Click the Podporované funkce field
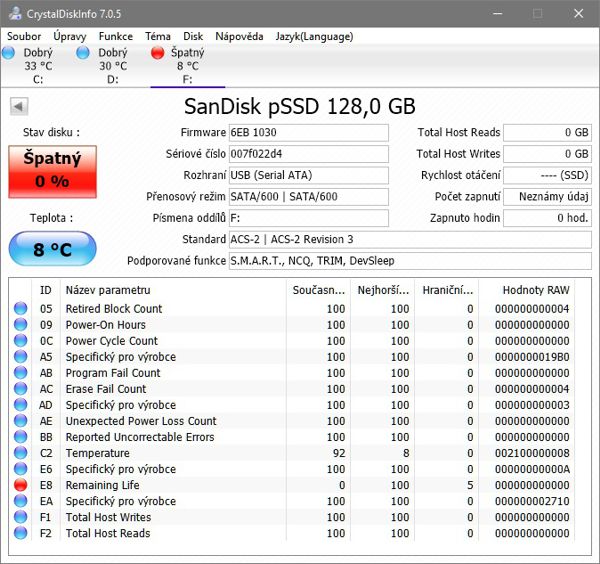 tap(410, 261)
